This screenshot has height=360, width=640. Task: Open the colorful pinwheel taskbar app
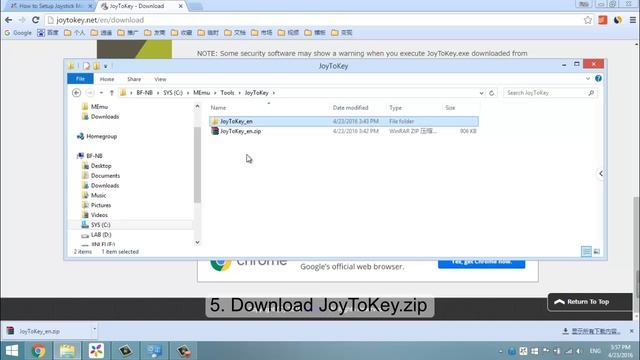96,351
